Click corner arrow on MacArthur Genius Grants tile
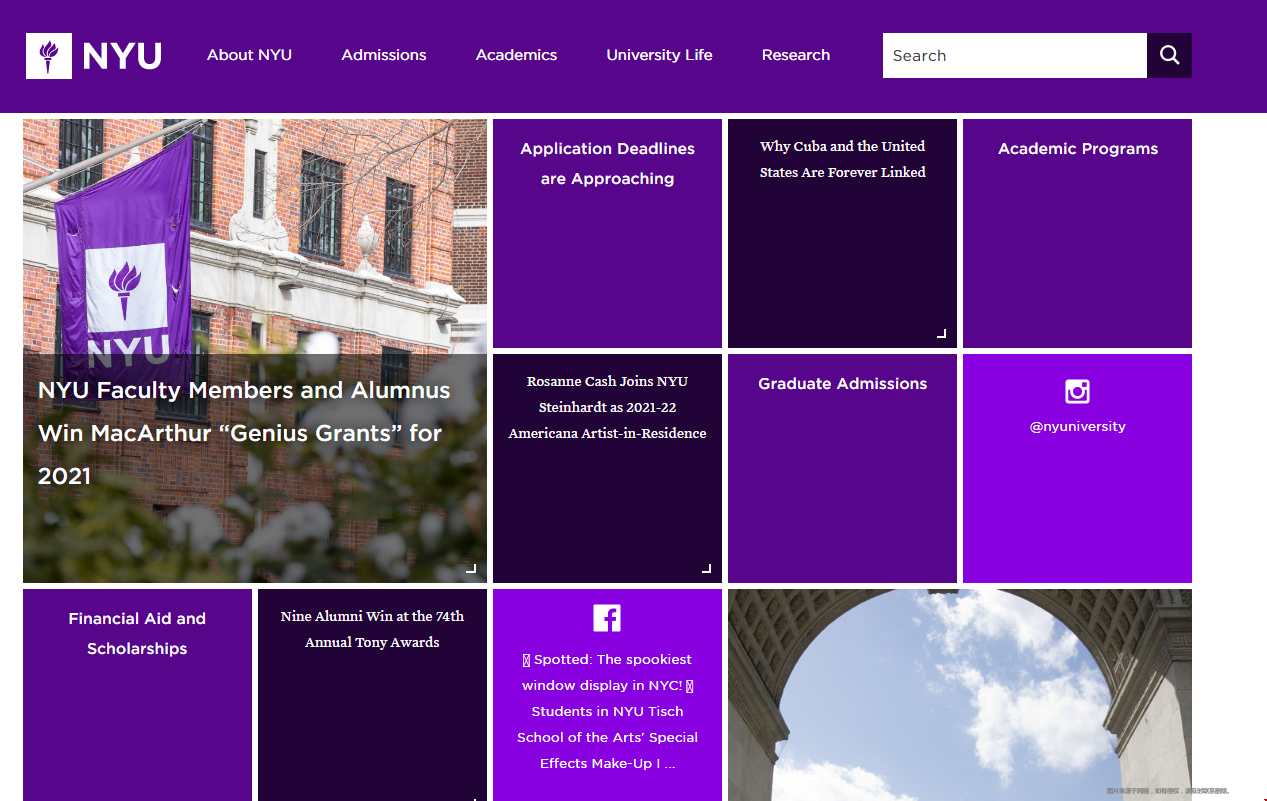 [x=471, y=568]
